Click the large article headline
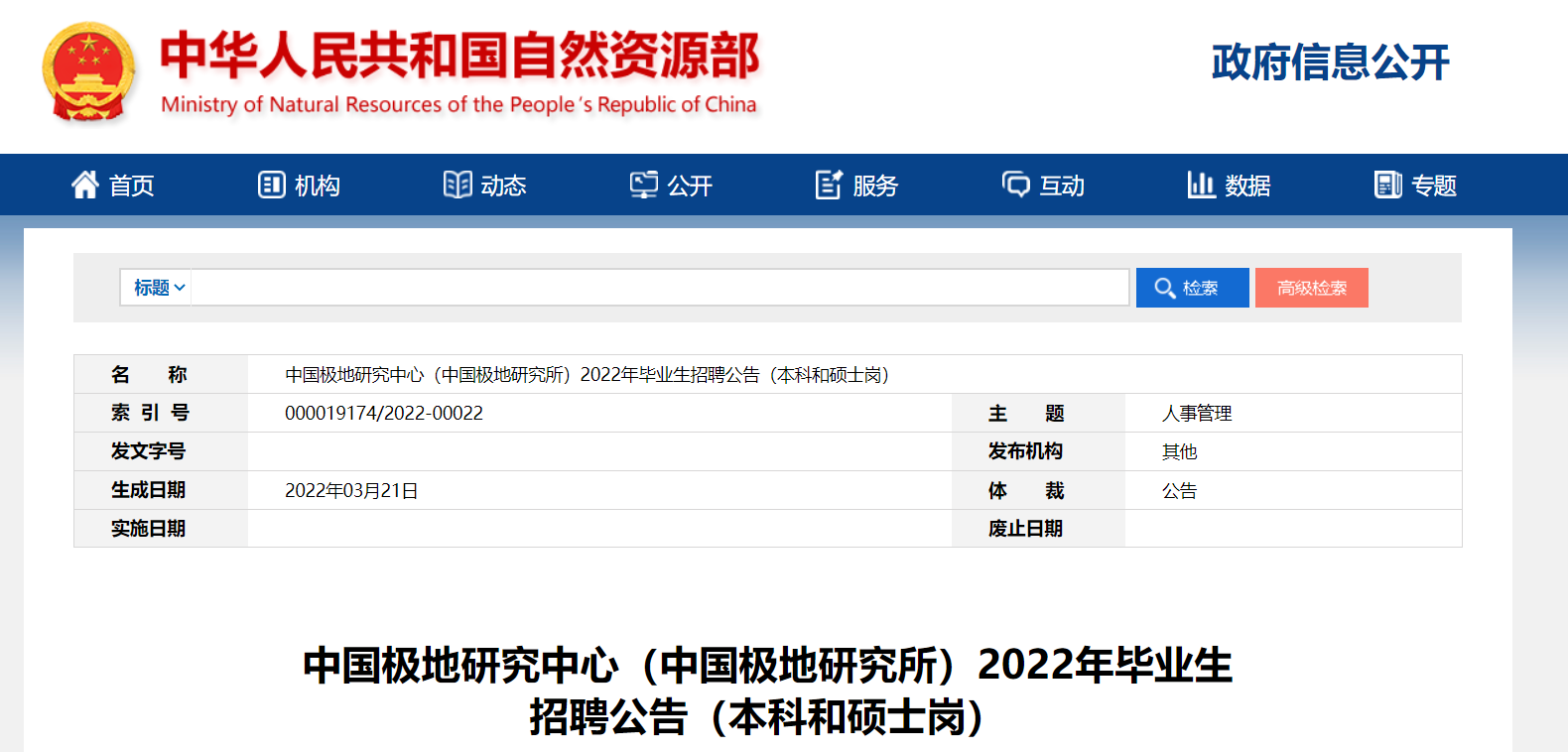 [x=767, y=690]
